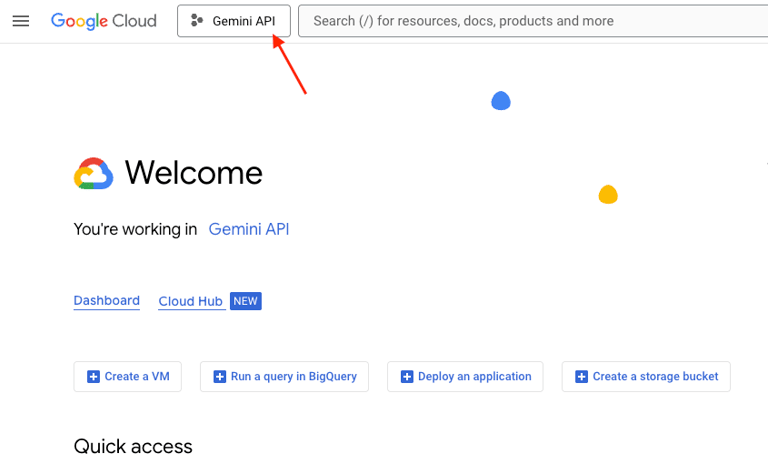768x464 pixels.
Task: Focus the resources search field
Action: click(533, 21)
